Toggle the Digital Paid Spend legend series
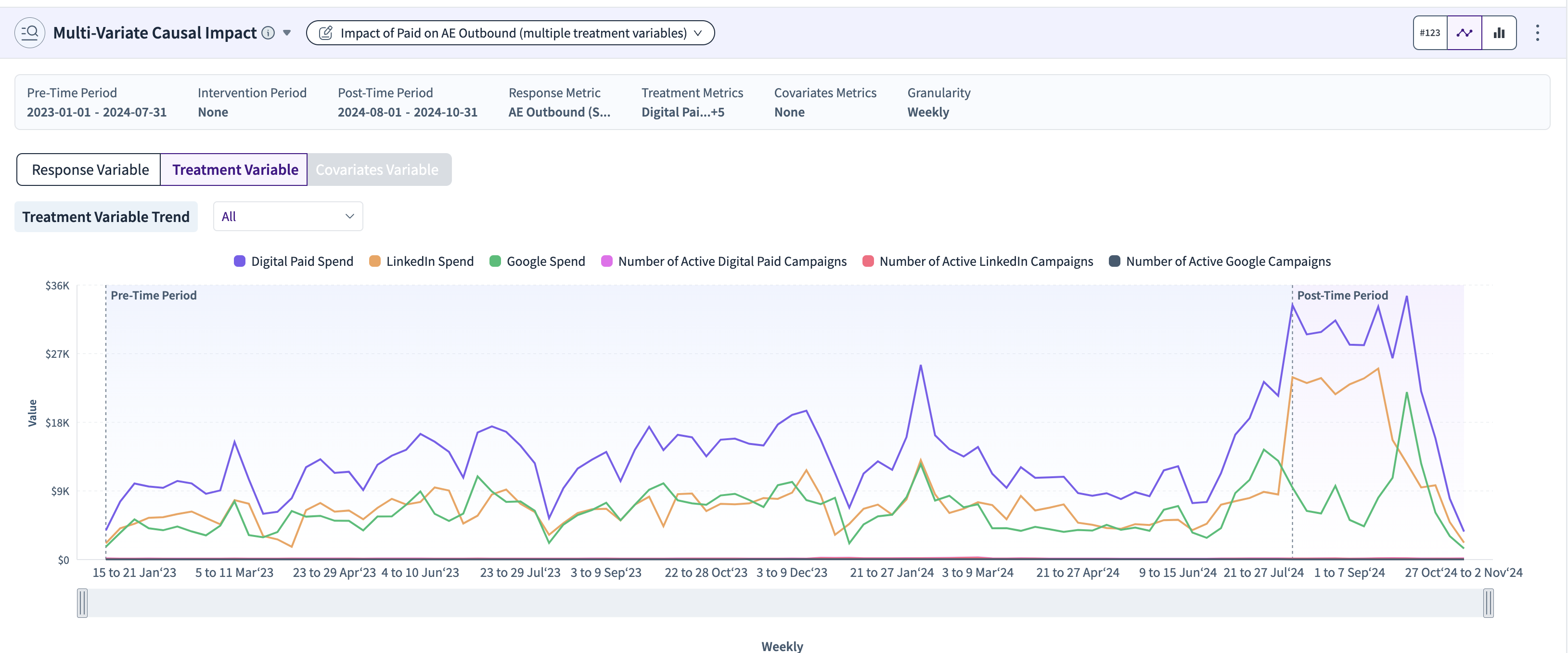The image size is (1568, 653). pos(293,261)
